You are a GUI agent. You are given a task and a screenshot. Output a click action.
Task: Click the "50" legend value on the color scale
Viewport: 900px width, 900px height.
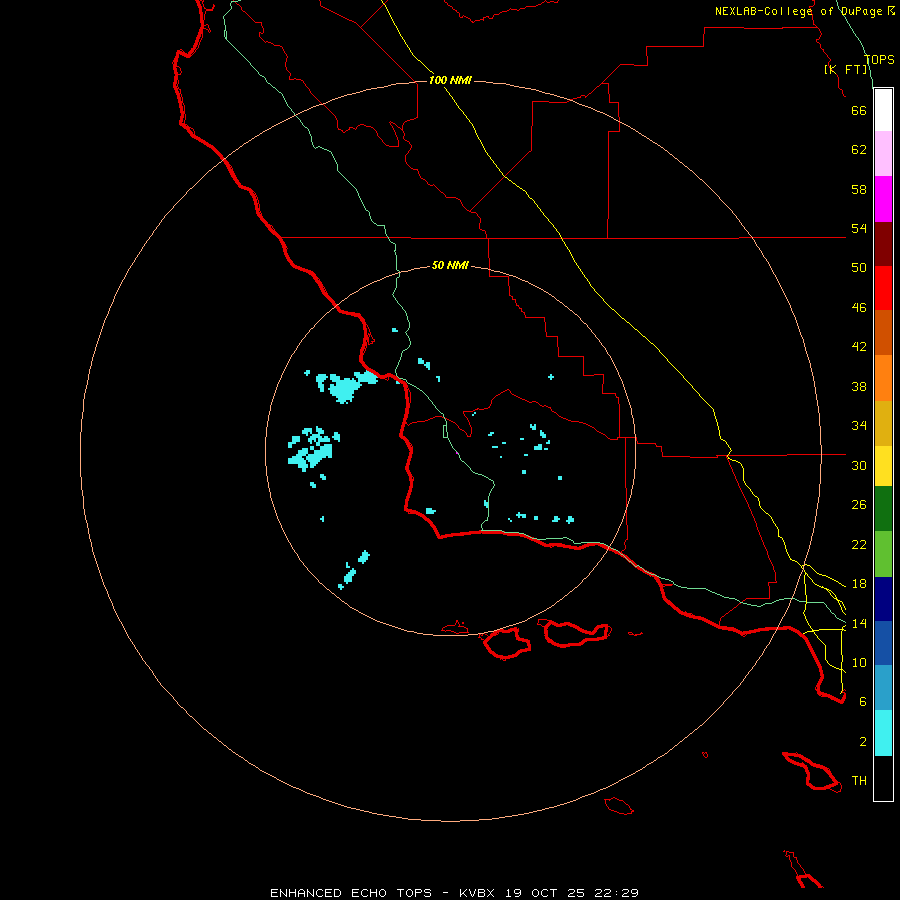[859, 268]
